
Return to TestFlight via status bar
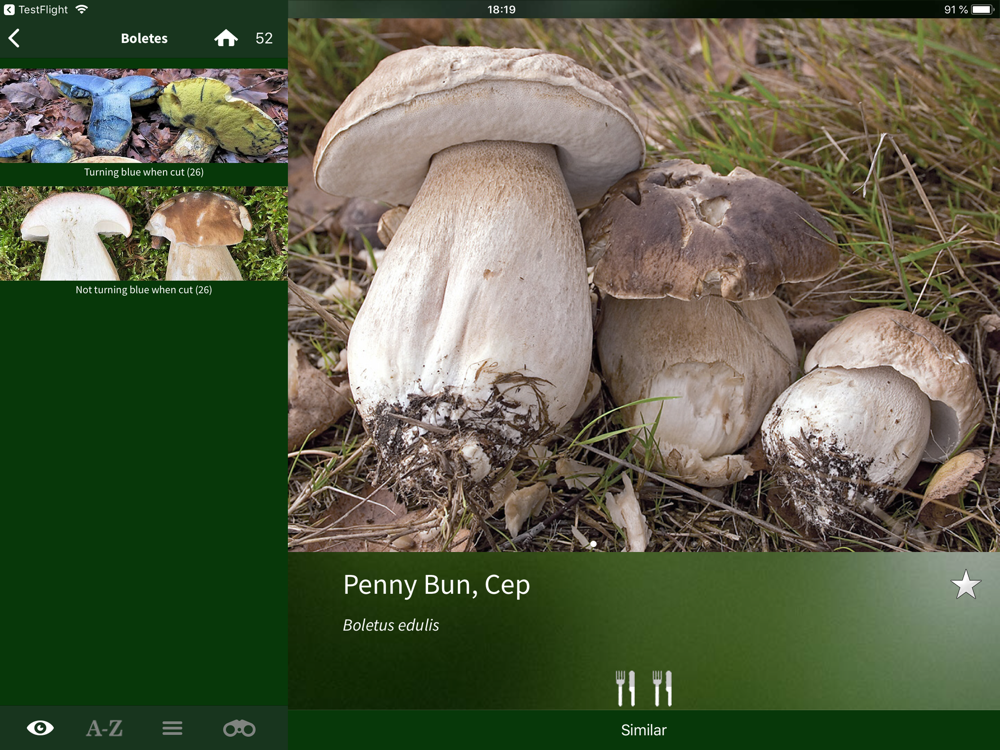pyautogui.click(x=36, y=10)
